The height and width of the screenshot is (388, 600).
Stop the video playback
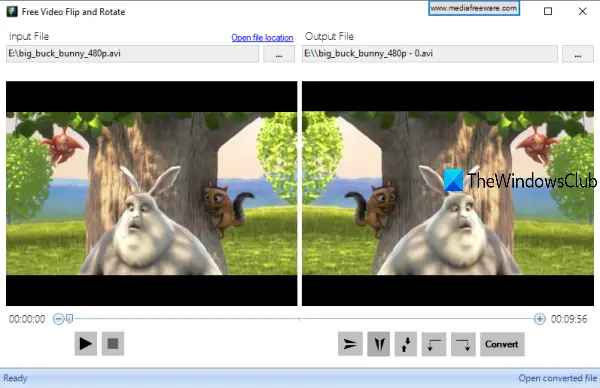point(113,344)
